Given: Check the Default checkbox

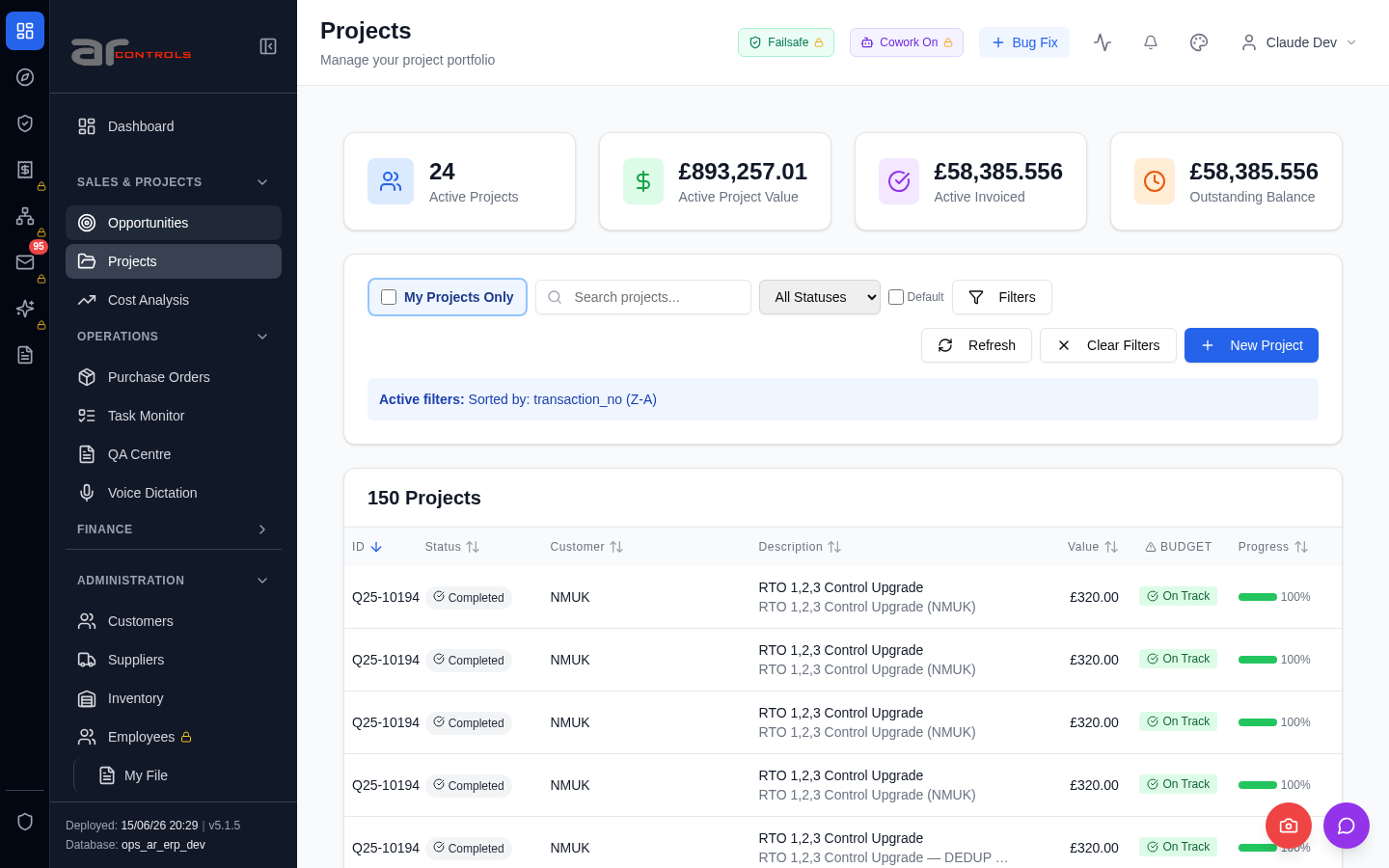Looking at the screenshot, I should 896,297.
